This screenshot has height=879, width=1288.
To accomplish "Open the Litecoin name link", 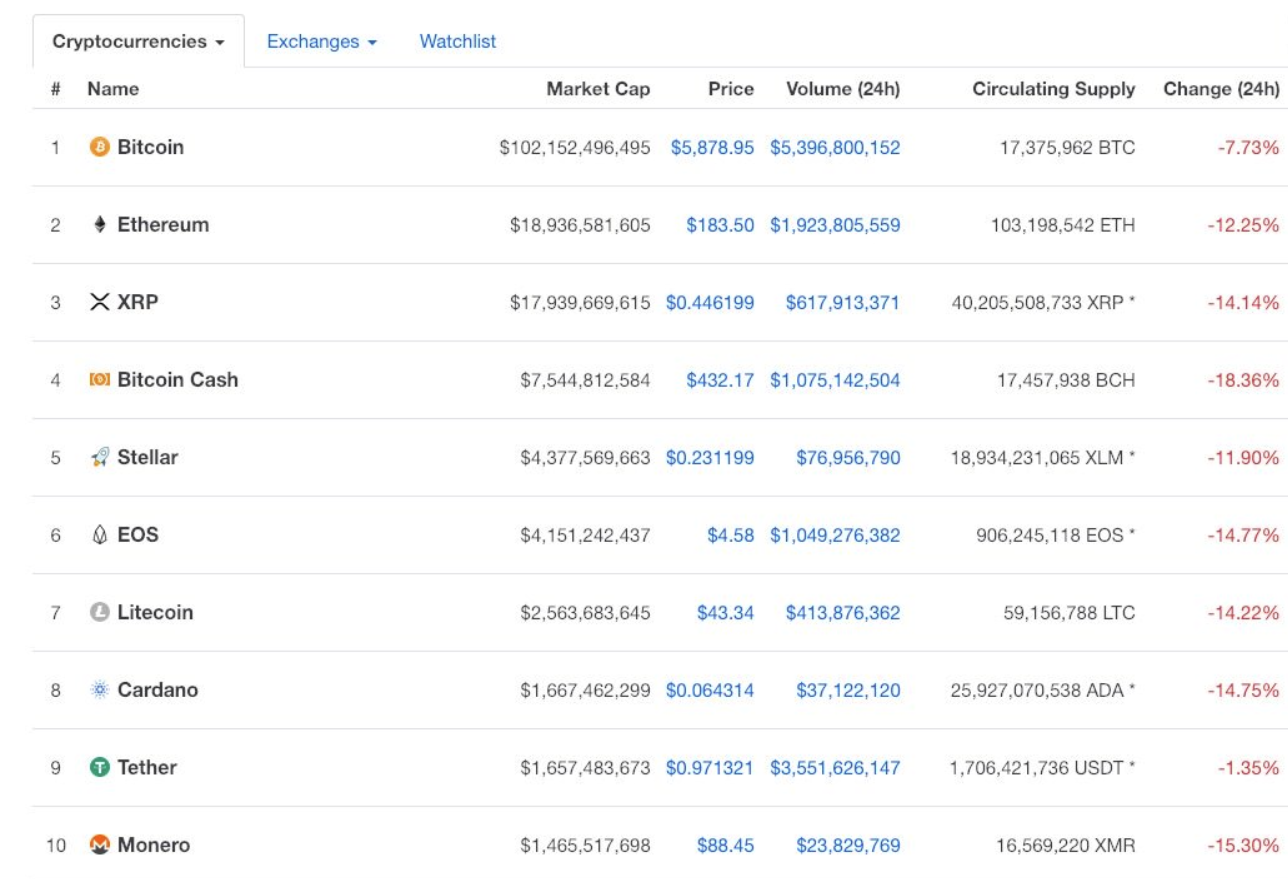I will tap(155, 612).
